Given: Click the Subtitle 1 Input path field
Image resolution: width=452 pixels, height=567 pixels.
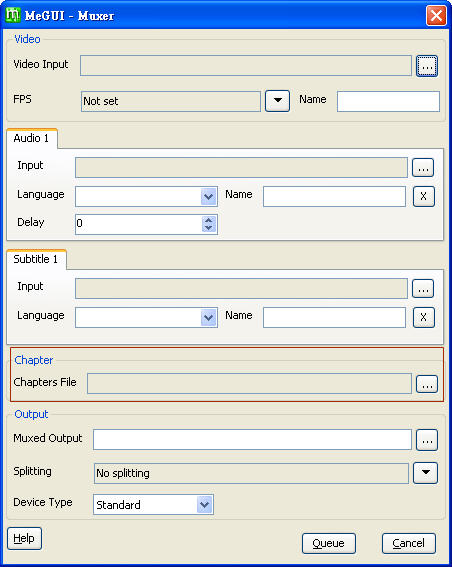Looking at the screenshot, I should pyautogui.click(x=241, y=289).
